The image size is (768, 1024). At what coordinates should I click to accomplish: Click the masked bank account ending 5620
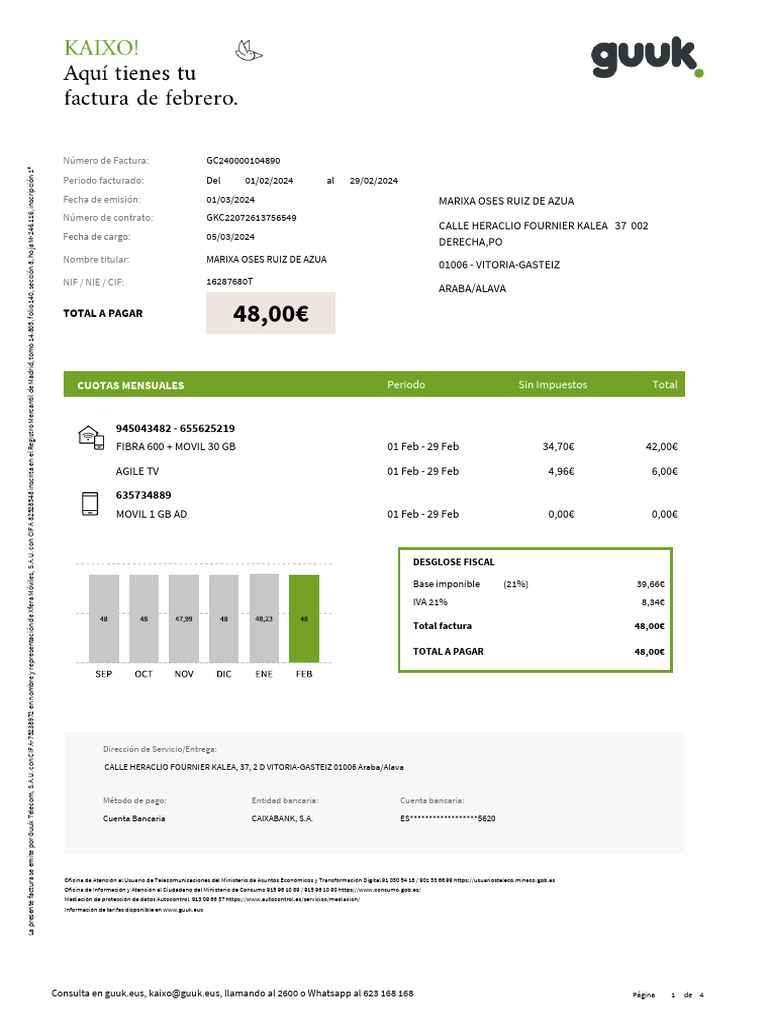coord(448,819)
